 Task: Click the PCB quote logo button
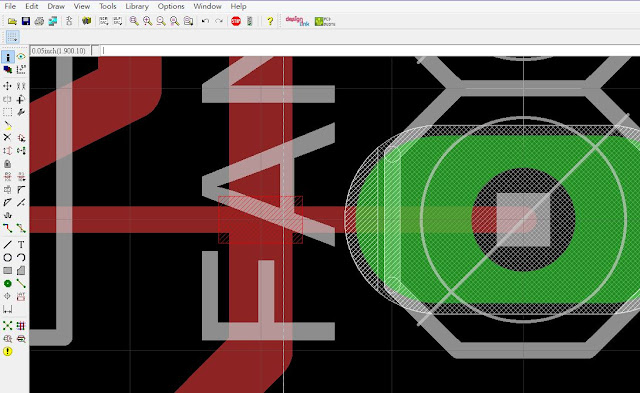pos(325,21)
